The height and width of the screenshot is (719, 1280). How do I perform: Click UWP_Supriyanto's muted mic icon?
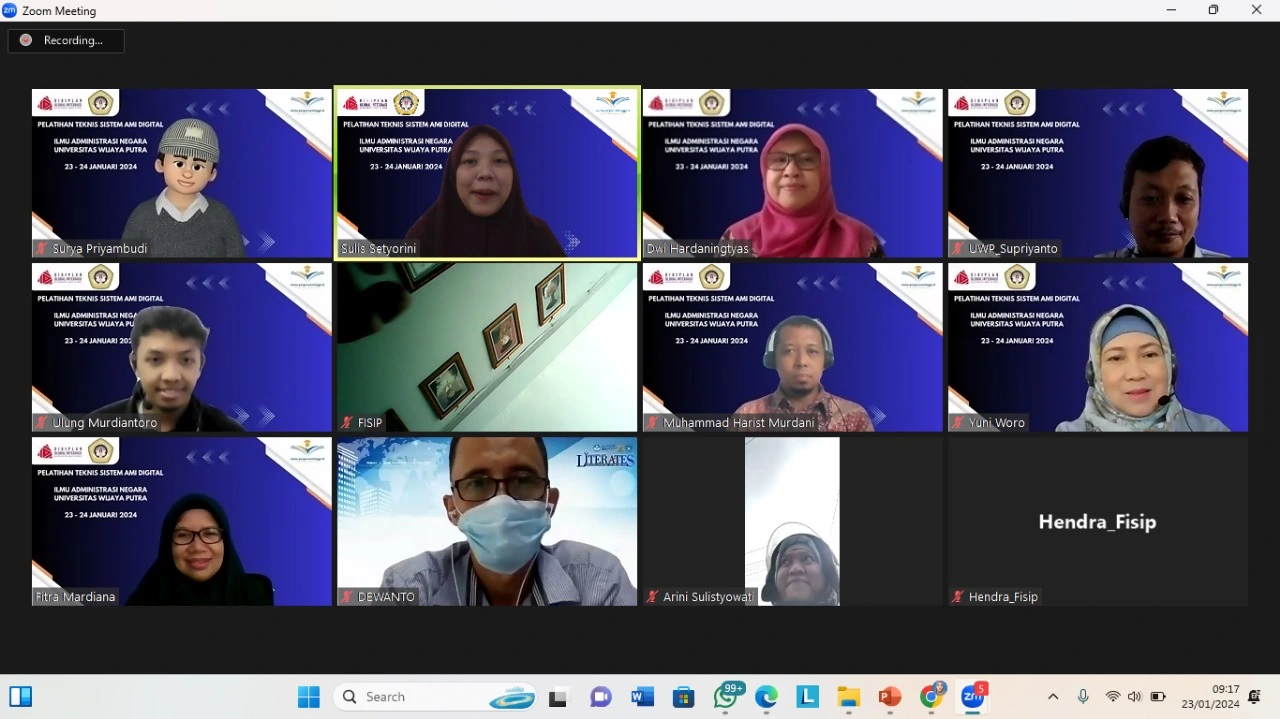958,248
